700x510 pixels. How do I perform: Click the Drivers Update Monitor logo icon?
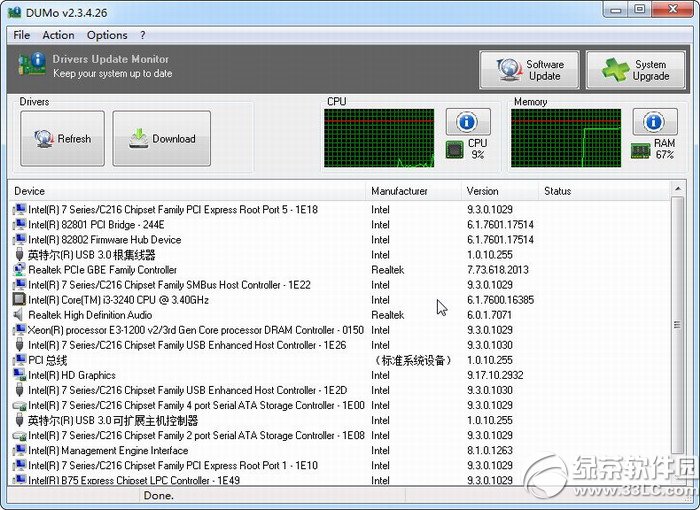(x=32, y=64)
